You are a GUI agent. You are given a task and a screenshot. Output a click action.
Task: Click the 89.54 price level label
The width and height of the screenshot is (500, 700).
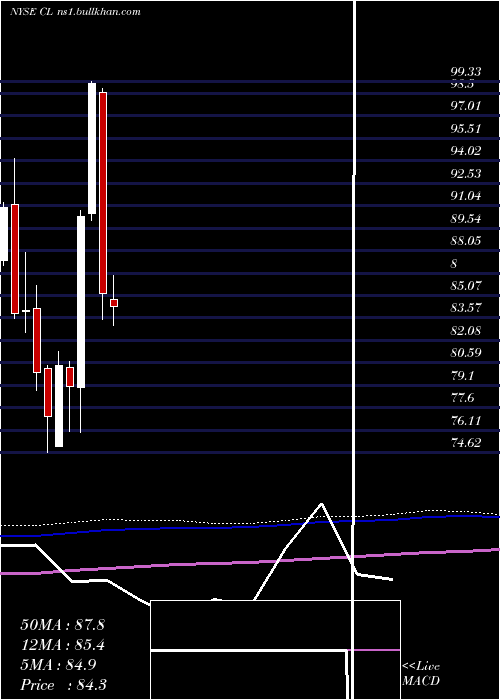point(466,218)
